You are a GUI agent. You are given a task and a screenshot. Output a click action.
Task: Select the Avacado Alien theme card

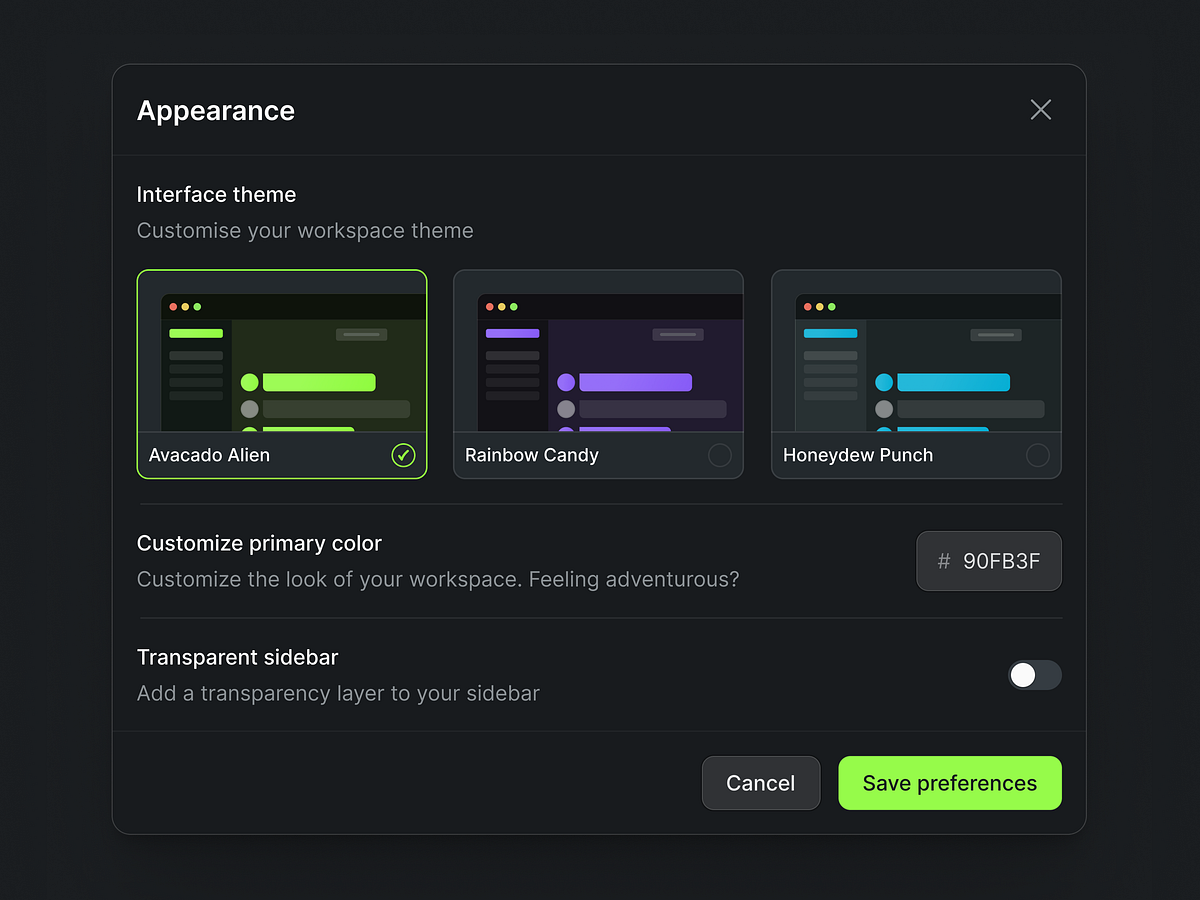[x=282, y=374]
